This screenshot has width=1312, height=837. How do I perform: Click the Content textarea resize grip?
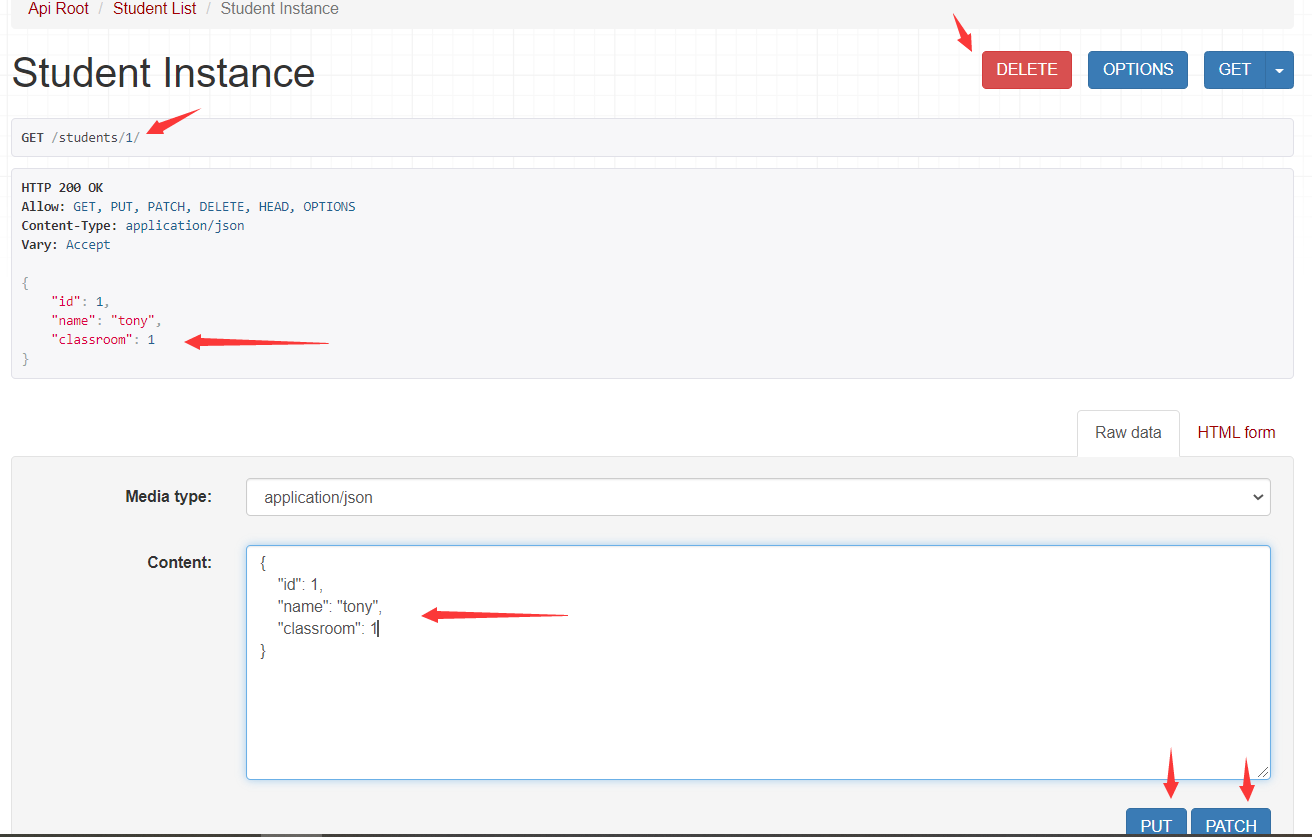[x=1264, y=772]
